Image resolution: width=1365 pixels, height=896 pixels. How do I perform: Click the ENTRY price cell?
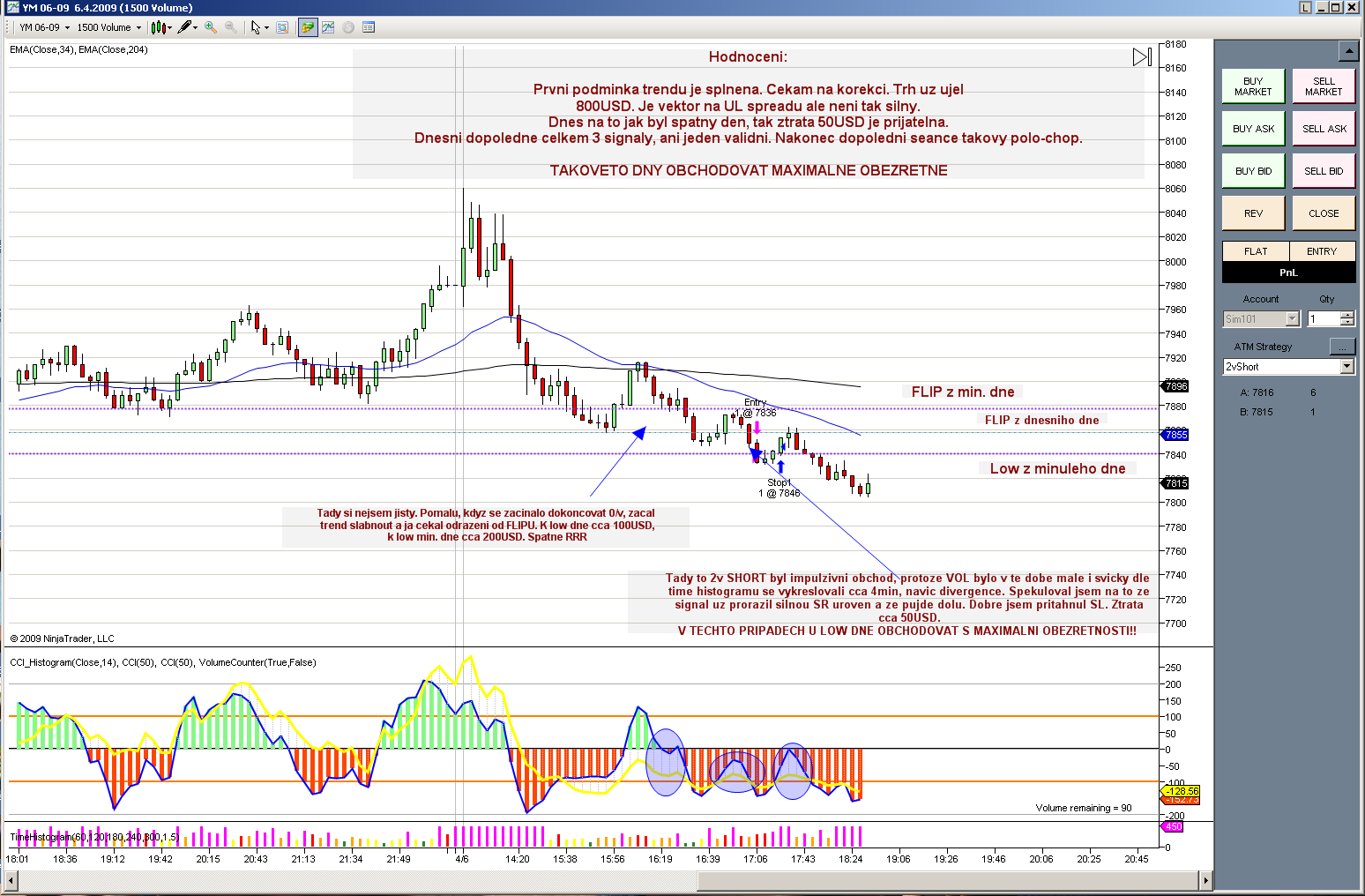[1322, 251]
